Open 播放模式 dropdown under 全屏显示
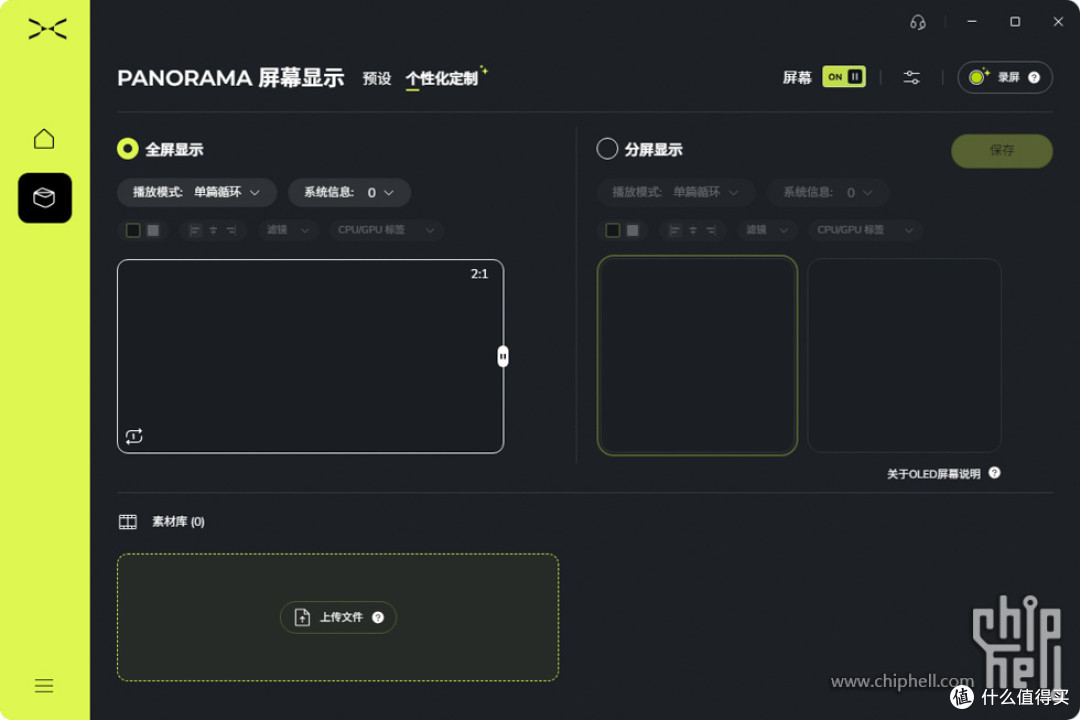The height and width of the screenshot is (720, 1080). [x=197, y=192]
